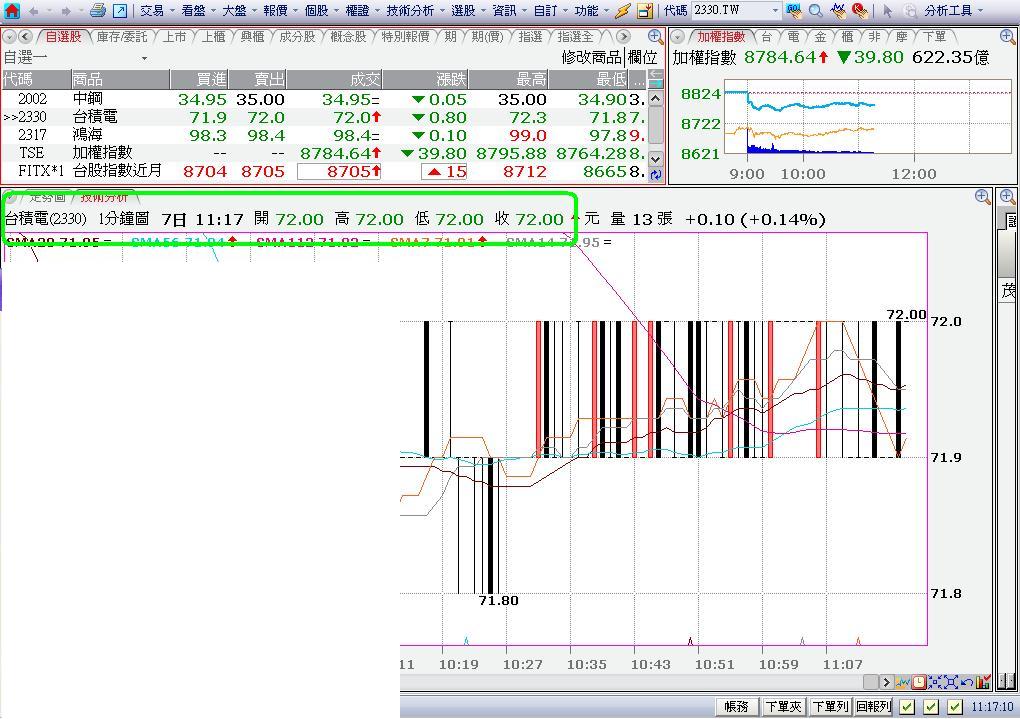This screenshot has width=1020, height=719.
Task: Click the navigate forward arrow
Action: (x=66, y=11)
